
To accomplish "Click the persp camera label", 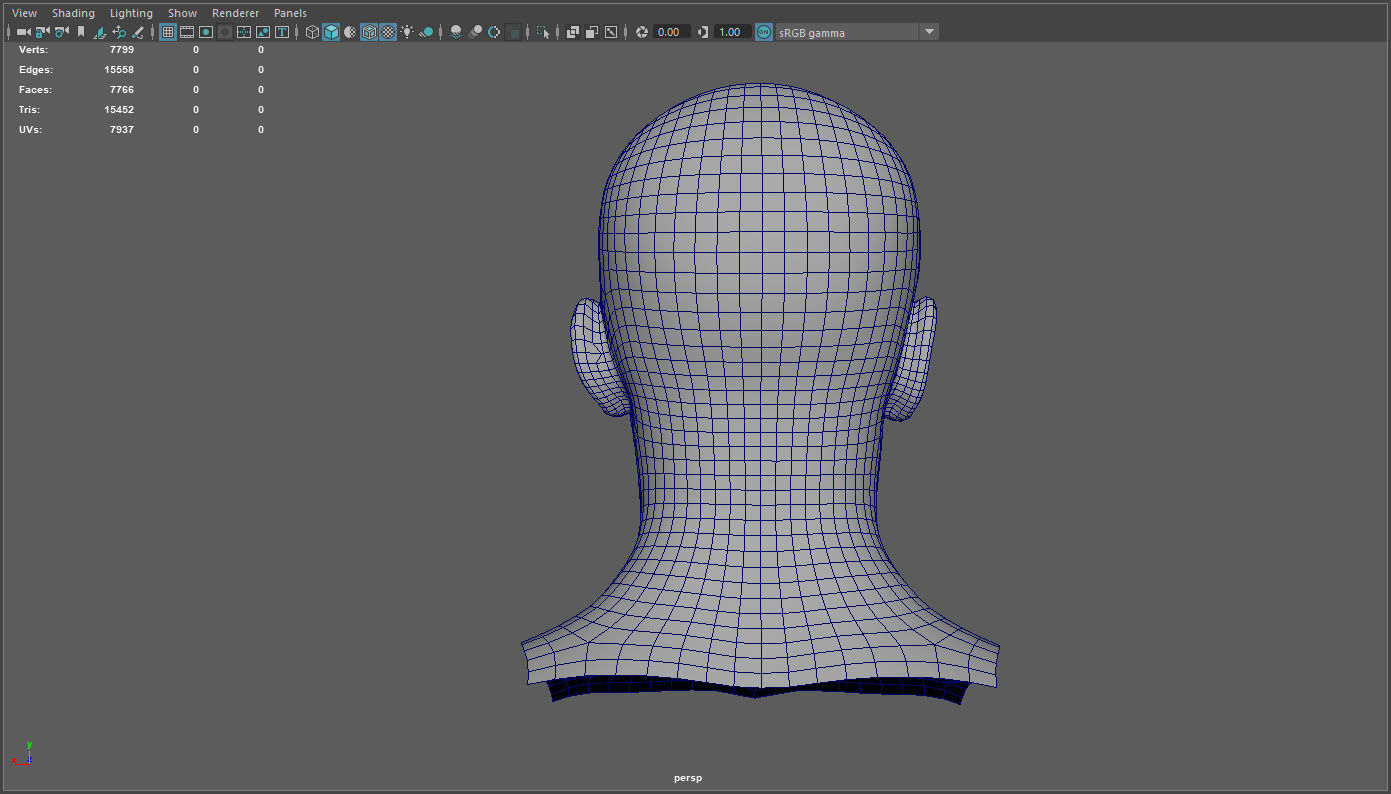I will click(x=688, y=778).
